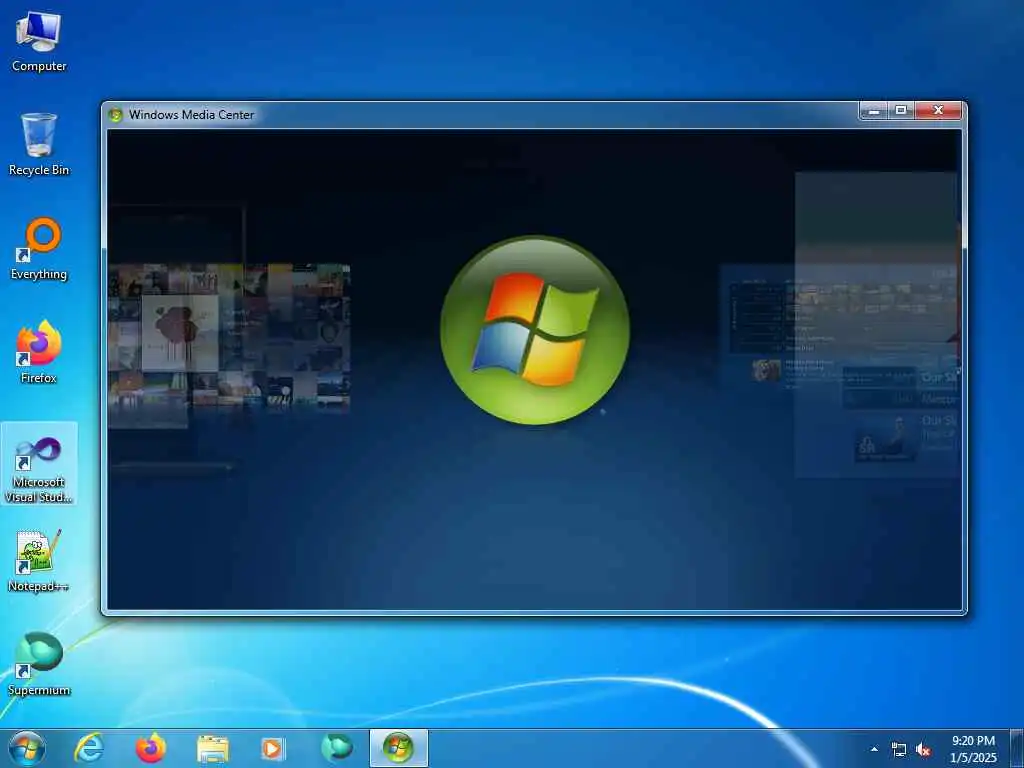The height and width of the screenshot is (768, 1024).
Task: Launch the Everything search shortcut
Action: 39,249
